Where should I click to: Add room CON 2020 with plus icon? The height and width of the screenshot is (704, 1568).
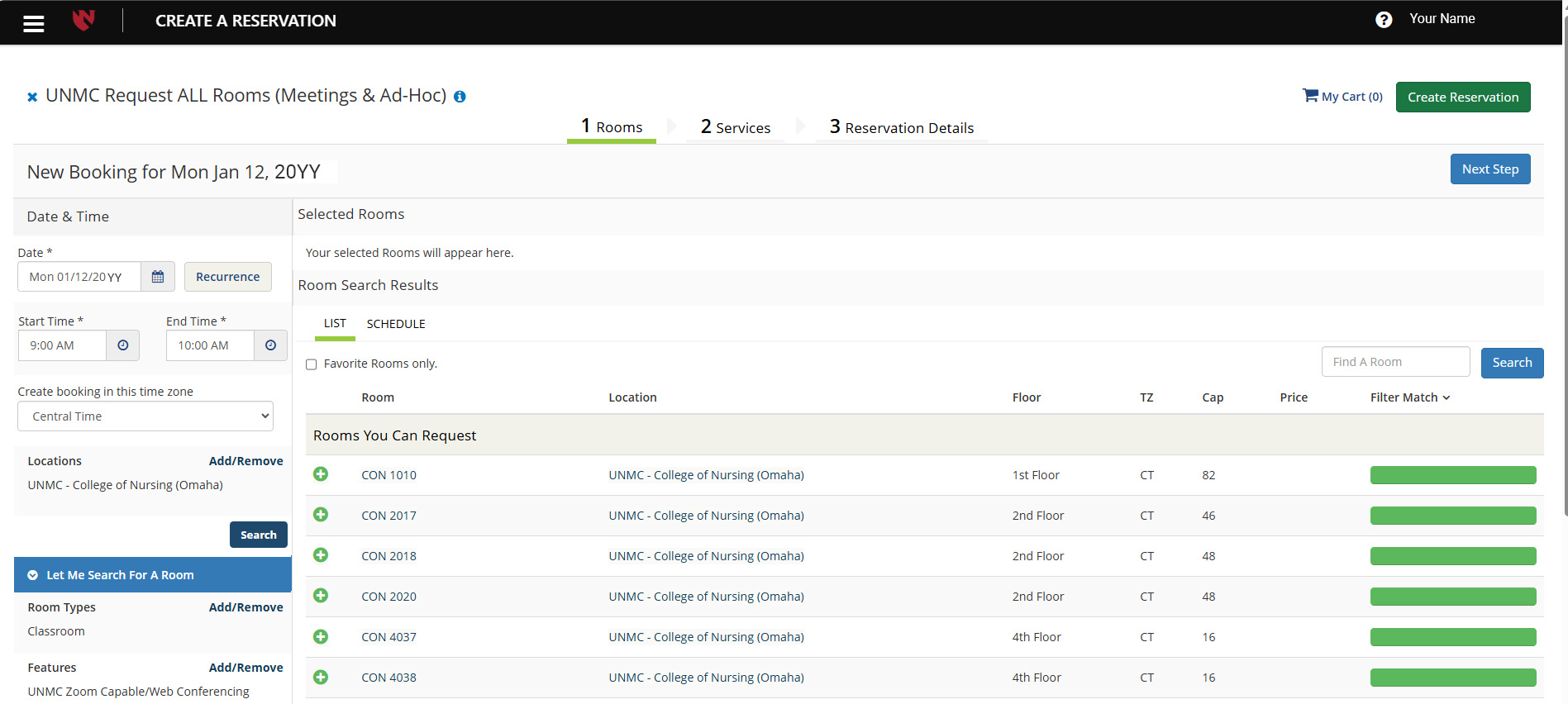coord(321,596)
